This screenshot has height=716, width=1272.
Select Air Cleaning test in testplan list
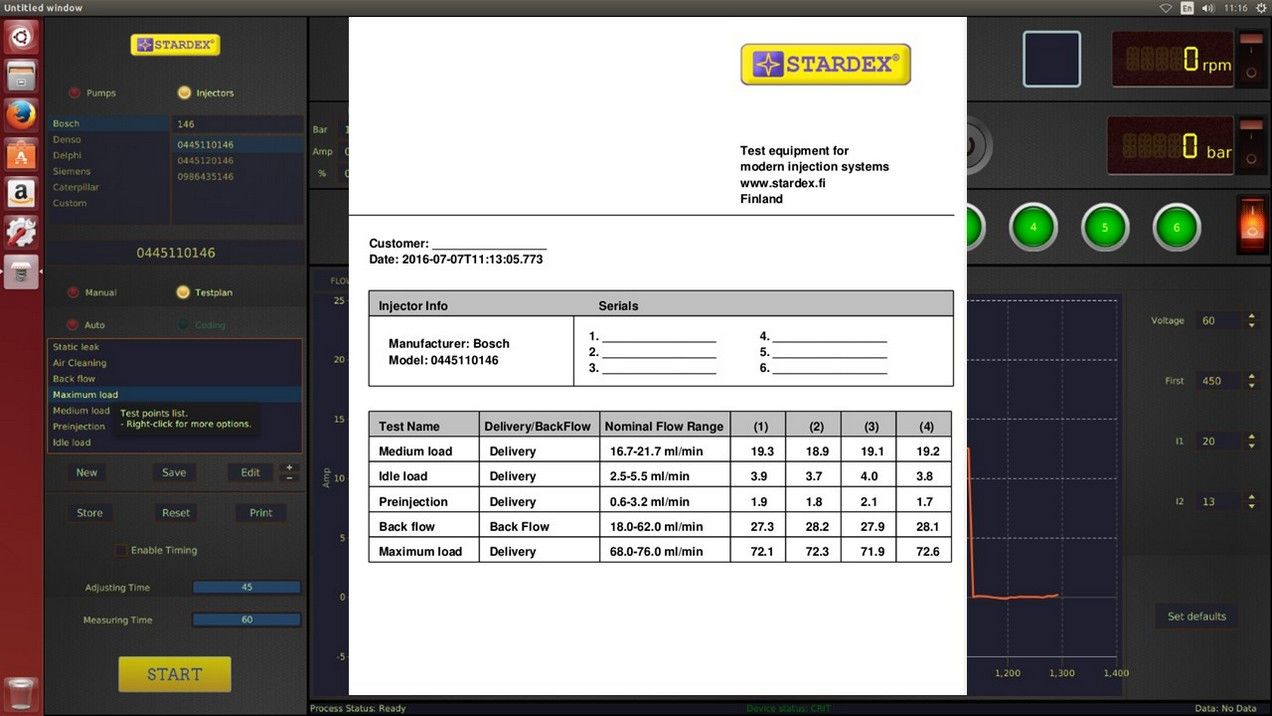point(174,363)
